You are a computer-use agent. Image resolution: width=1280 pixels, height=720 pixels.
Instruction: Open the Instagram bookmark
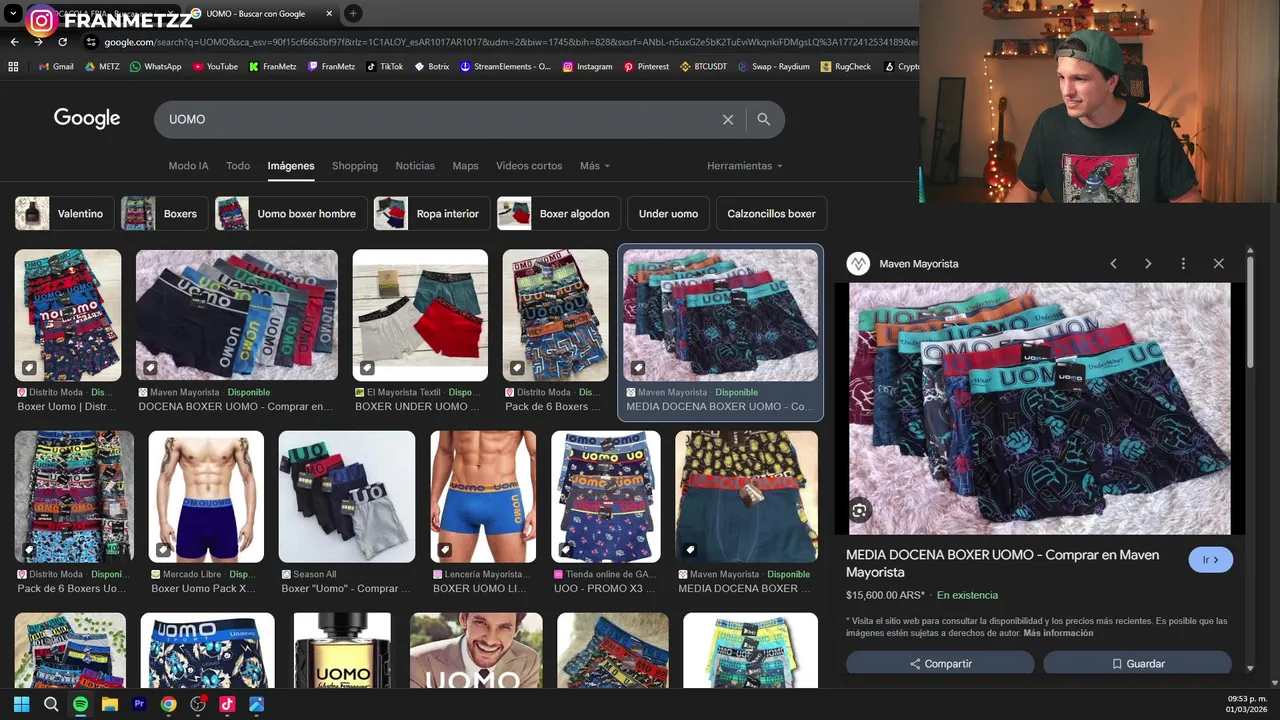click(x=587, y=67)
